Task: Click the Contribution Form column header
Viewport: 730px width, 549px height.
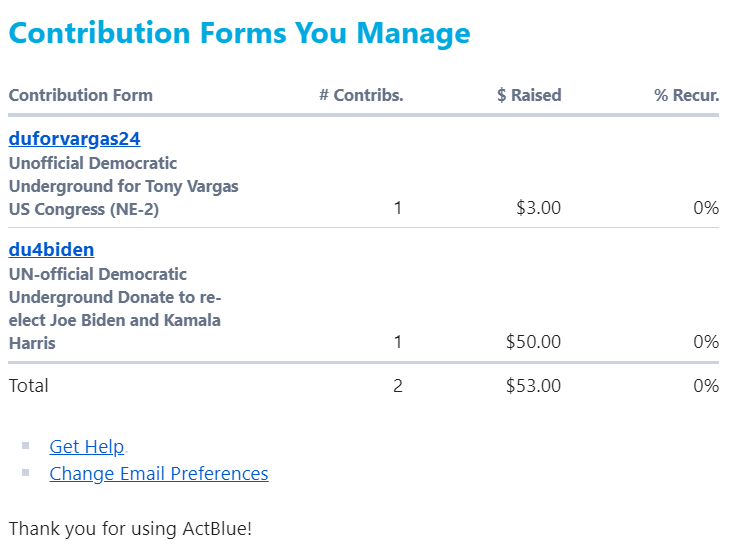Action: pyautogui.click(x=81, y=96)
